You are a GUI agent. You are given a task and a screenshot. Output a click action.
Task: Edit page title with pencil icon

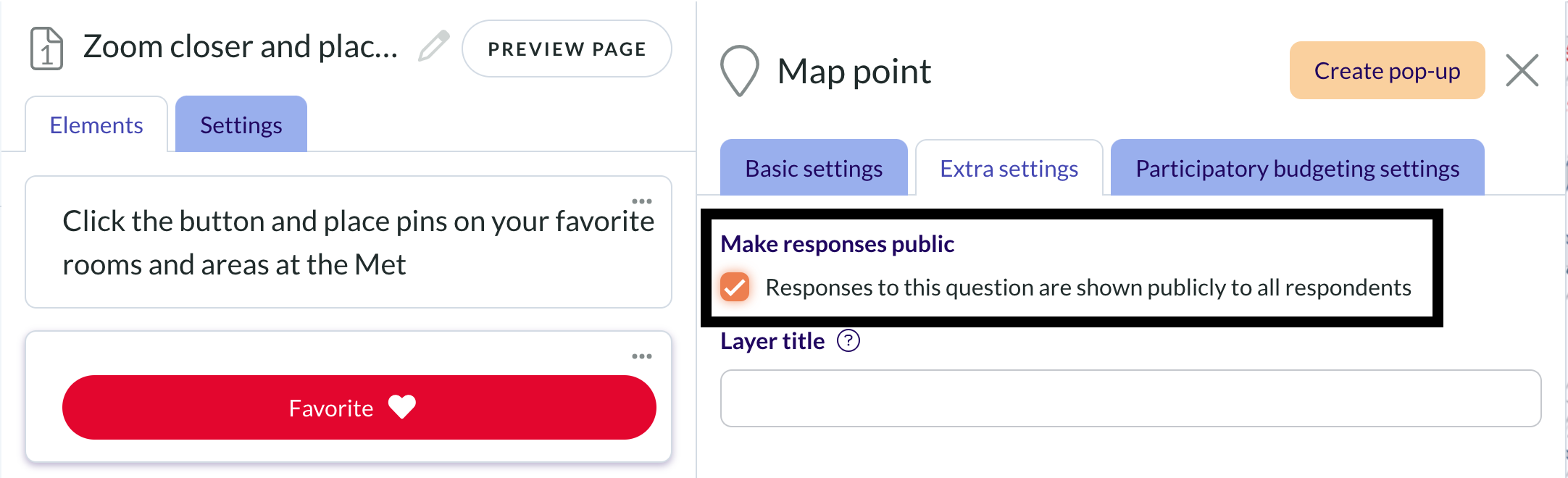[x=434, y=46]
